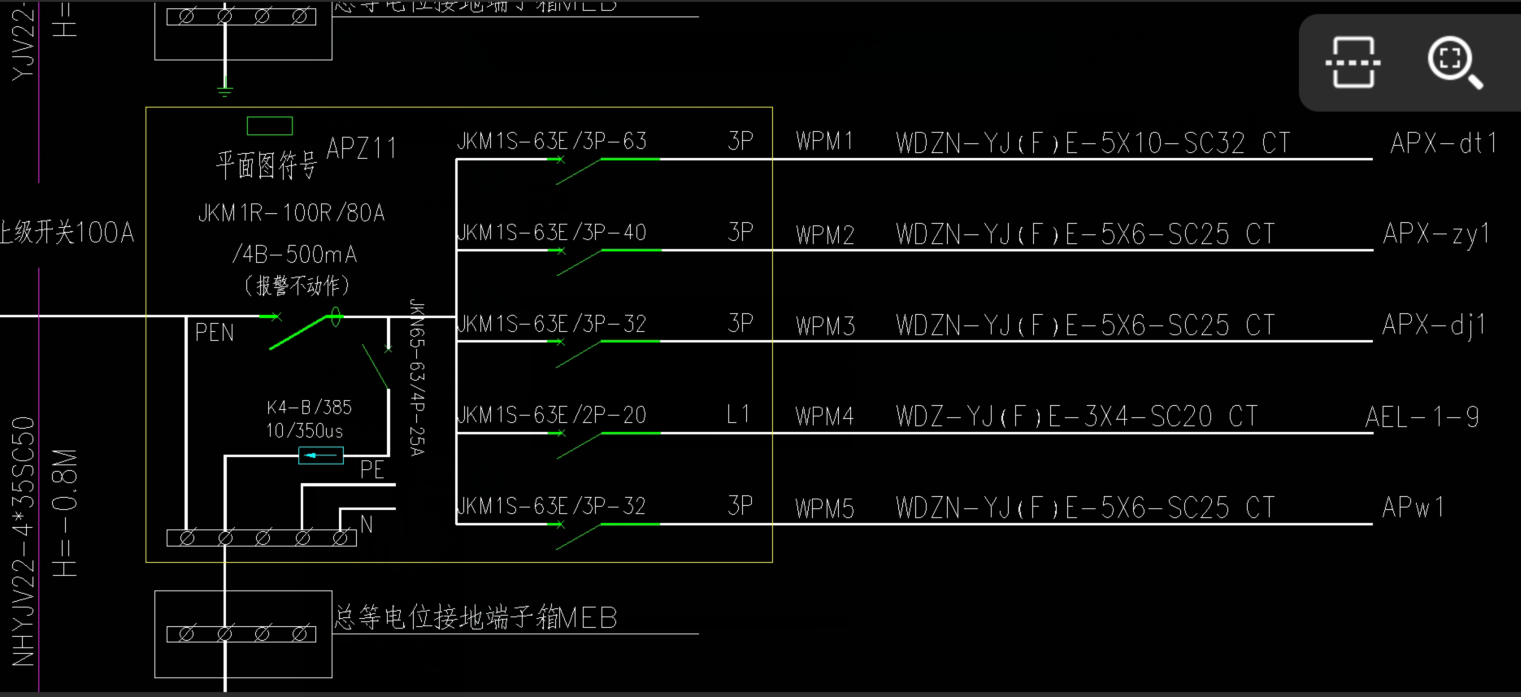
Task: Click the K4-B/385 surge protector label
Action: tap(308, 408)
